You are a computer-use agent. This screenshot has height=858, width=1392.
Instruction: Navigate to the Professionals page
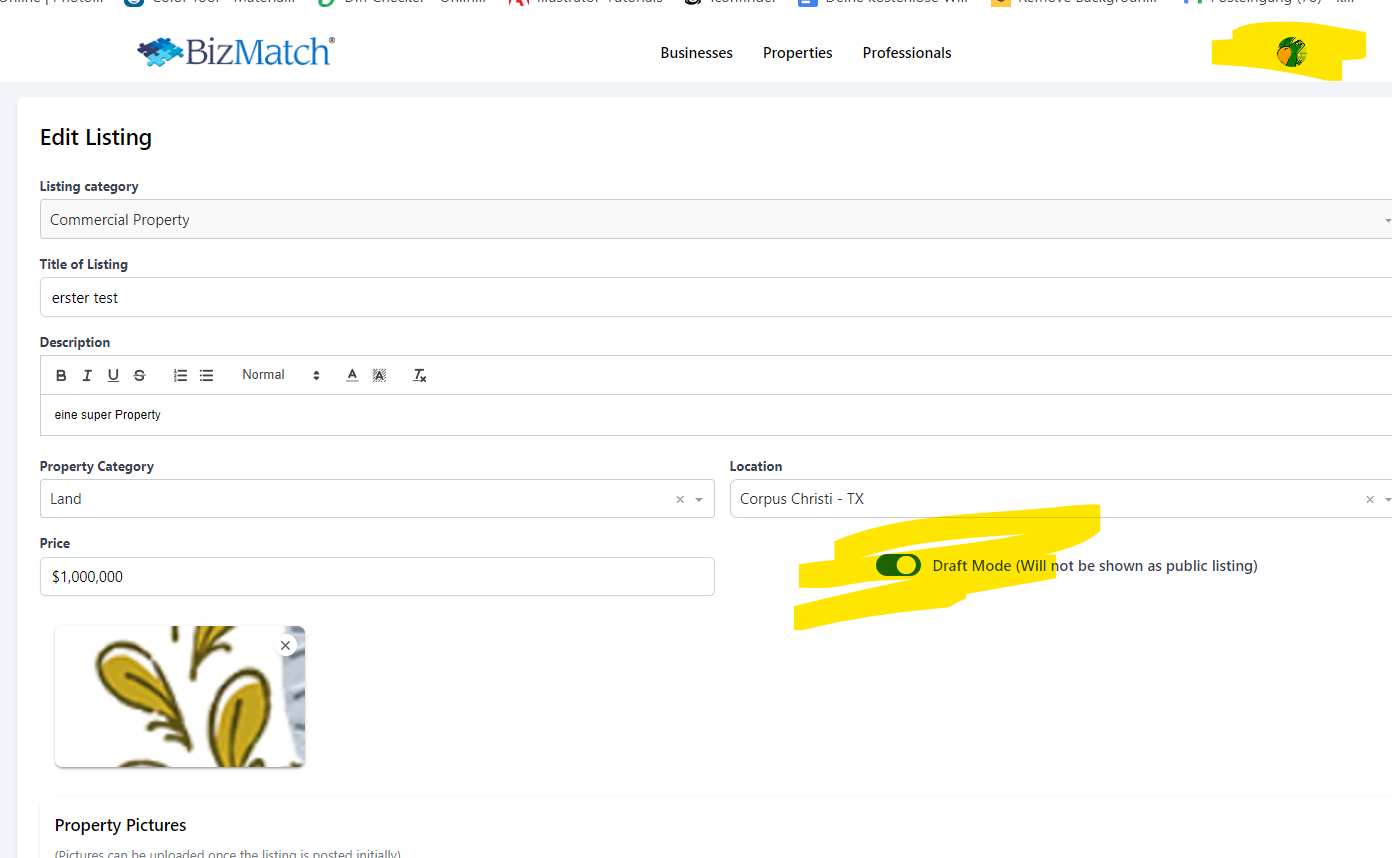(906, 53)
